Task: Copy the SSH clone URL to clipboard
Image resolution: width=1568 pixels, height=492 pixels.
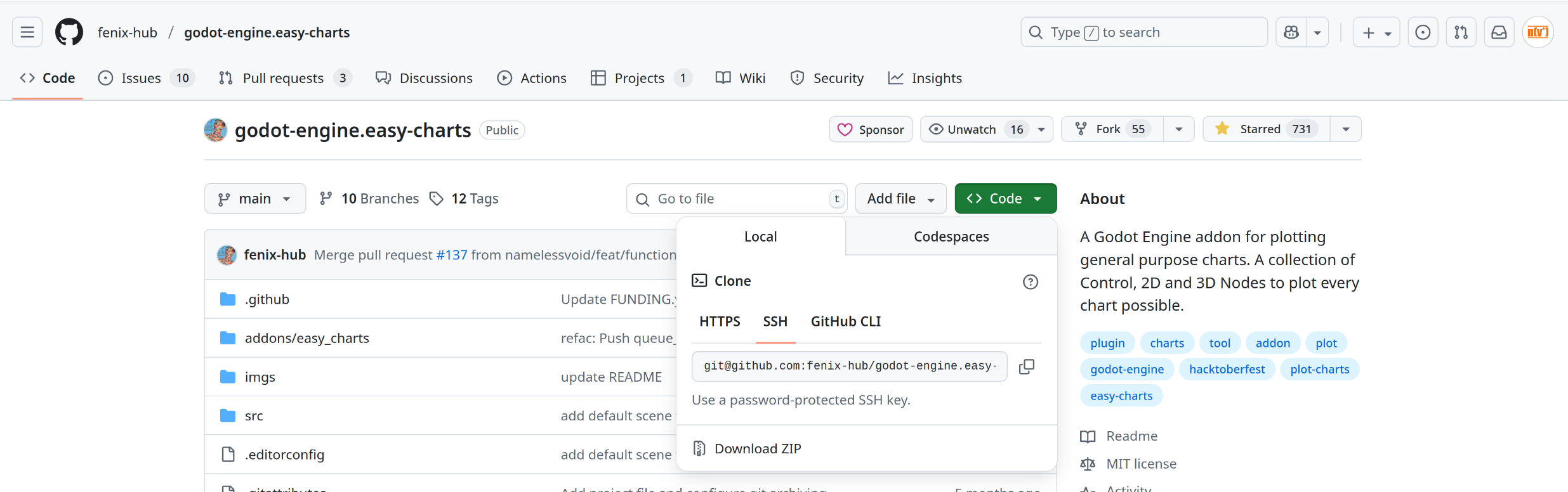Action: point(1026,366)
